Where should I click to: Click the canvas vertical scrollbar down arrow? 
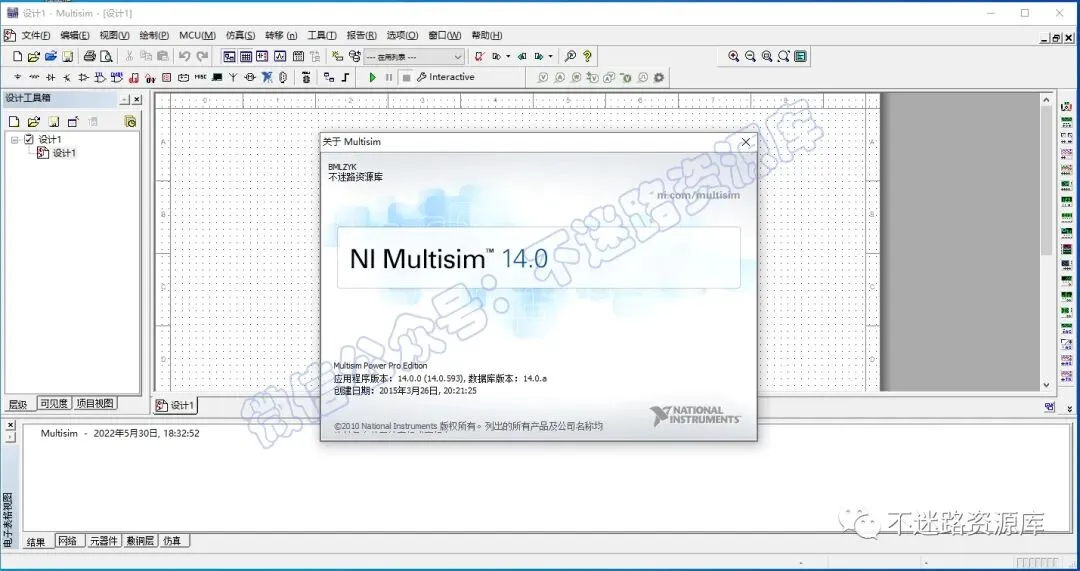1046,385
